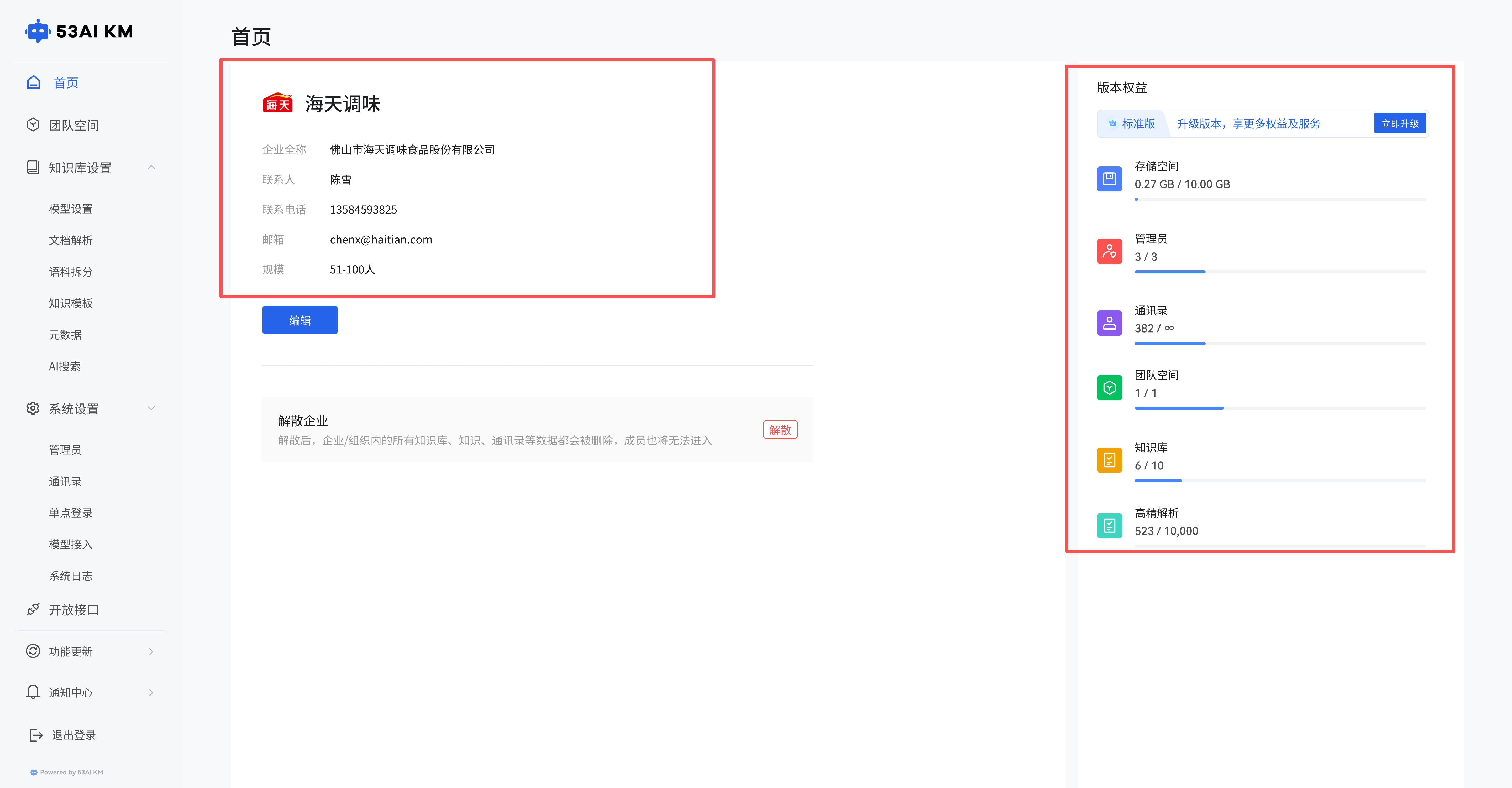
Task: Expand the 功能更新 submenu arrow
Action: pyautogui.click(x=151, y=651)
